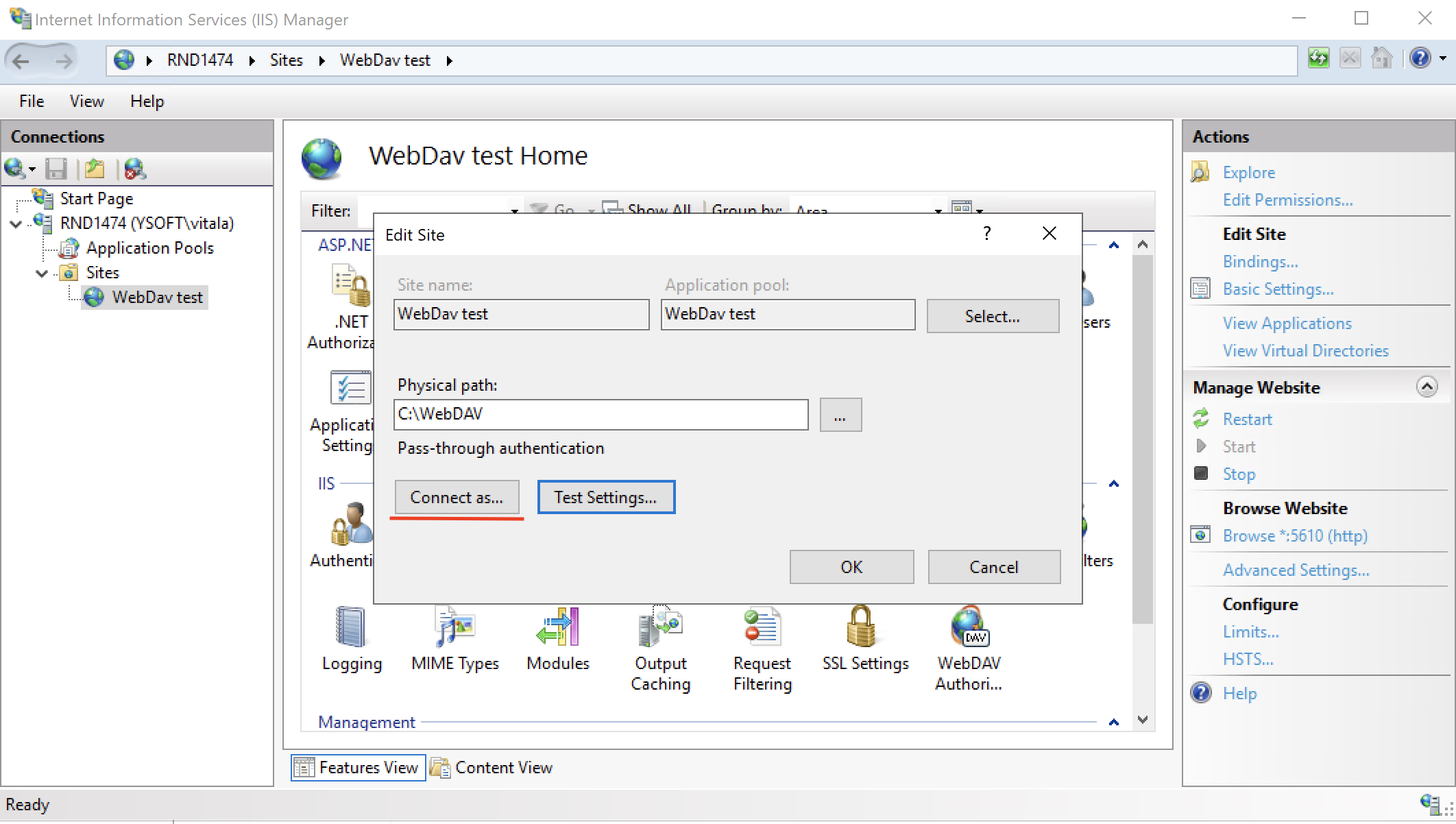The width and height of the screenshot is (1456, 824).
Task: Click the Connect as button
Action: pyautogui.click(x=457, y=497)
